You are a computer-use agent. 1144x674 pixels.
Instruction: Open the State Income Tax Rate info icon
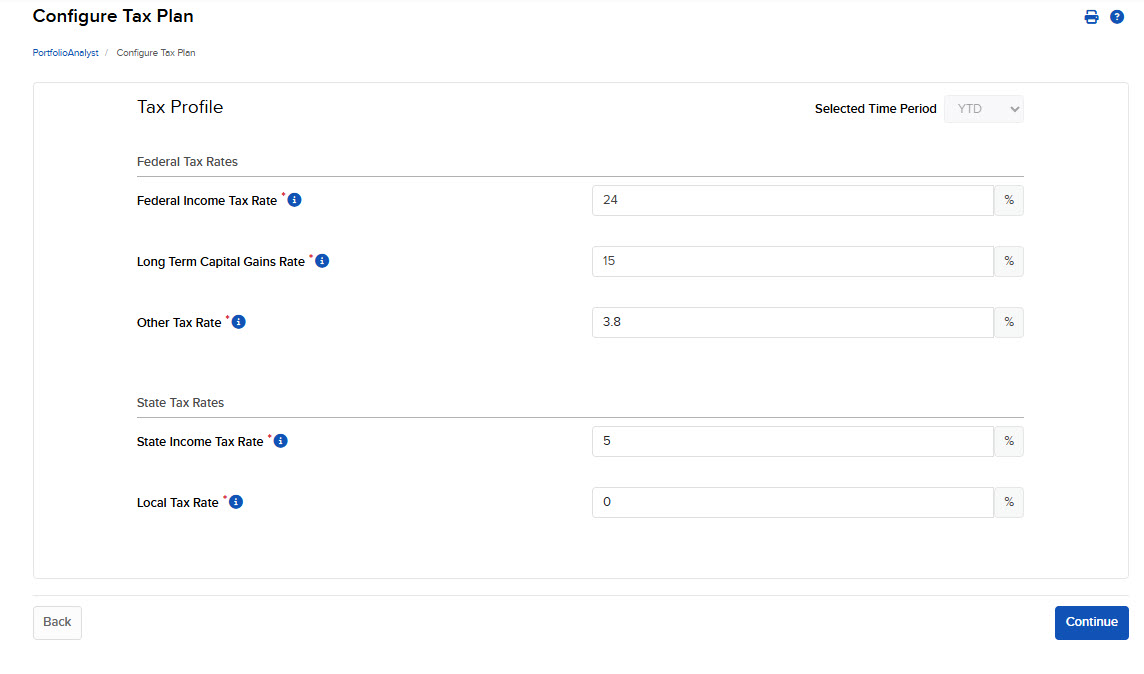[280, 440]
